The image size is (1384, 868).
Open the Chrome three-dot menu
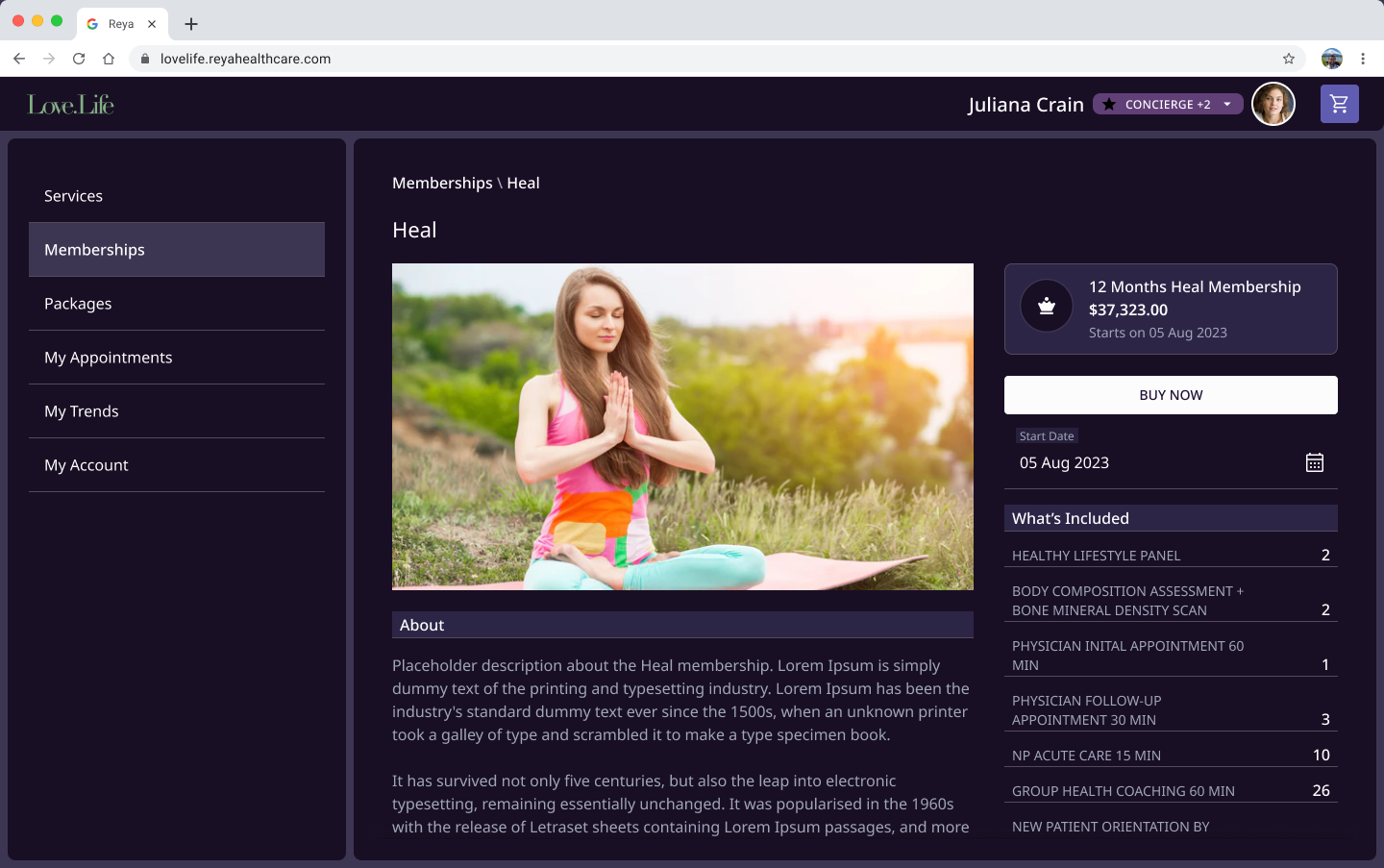[1362, 59]
